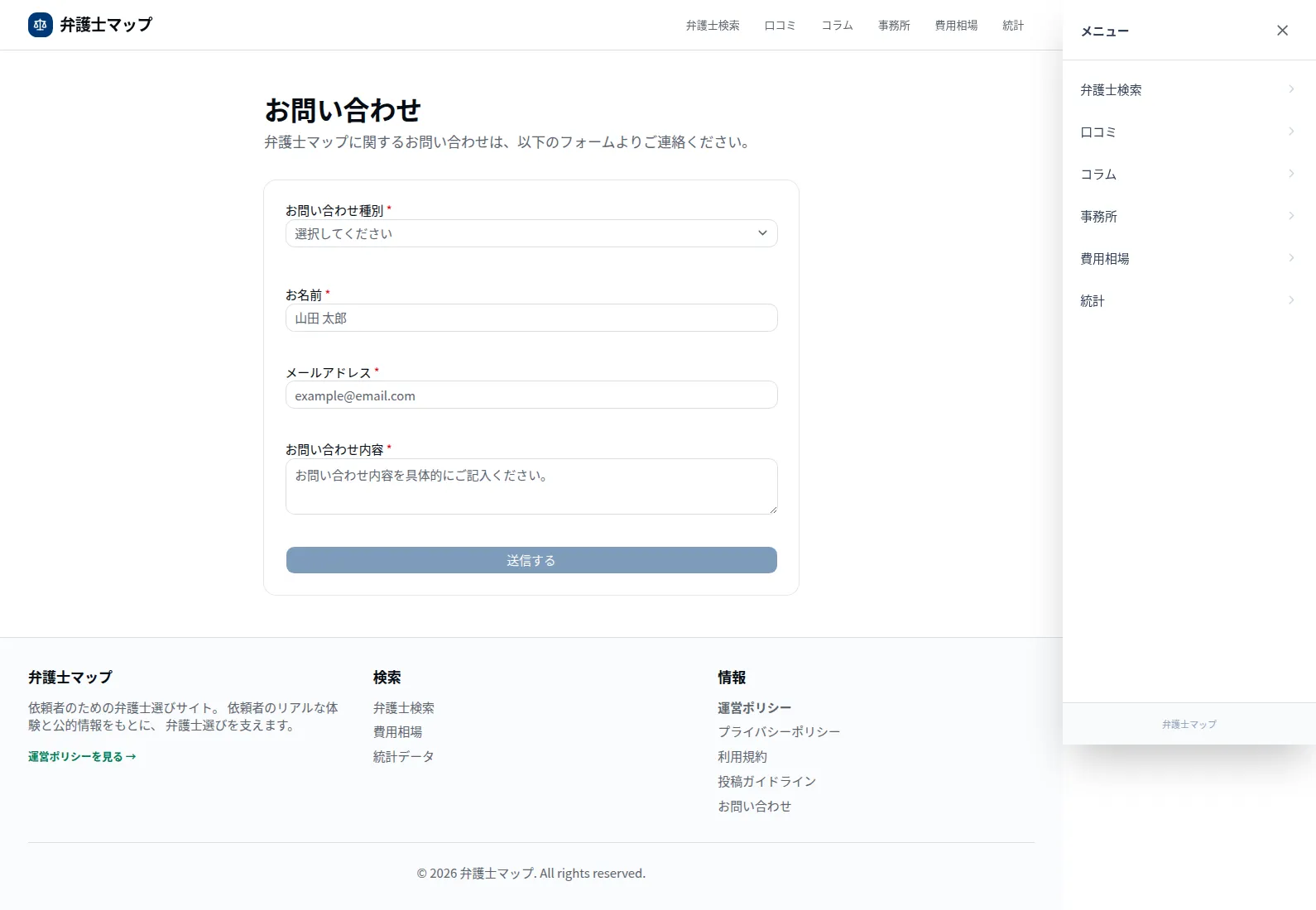Screen dimensions: 1316x910
Task: Click the 弁護士マップ site title in header
Action: [x=106, y=25]
